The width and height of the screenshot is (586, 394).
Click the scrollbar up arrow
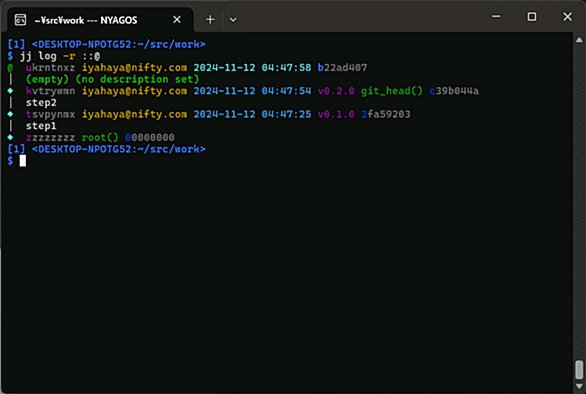[x=579, y=40]
